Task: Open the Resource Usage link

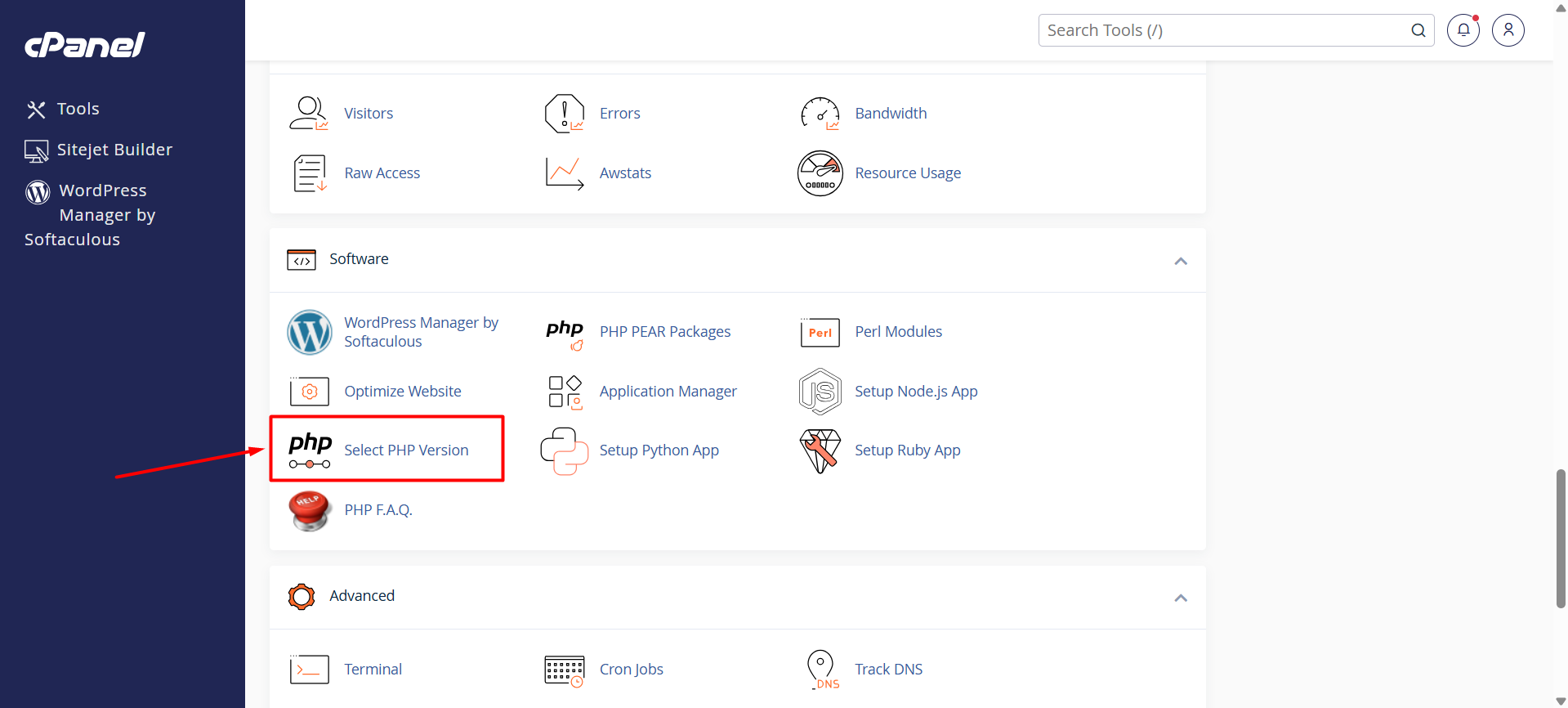Action: (908, 173)
